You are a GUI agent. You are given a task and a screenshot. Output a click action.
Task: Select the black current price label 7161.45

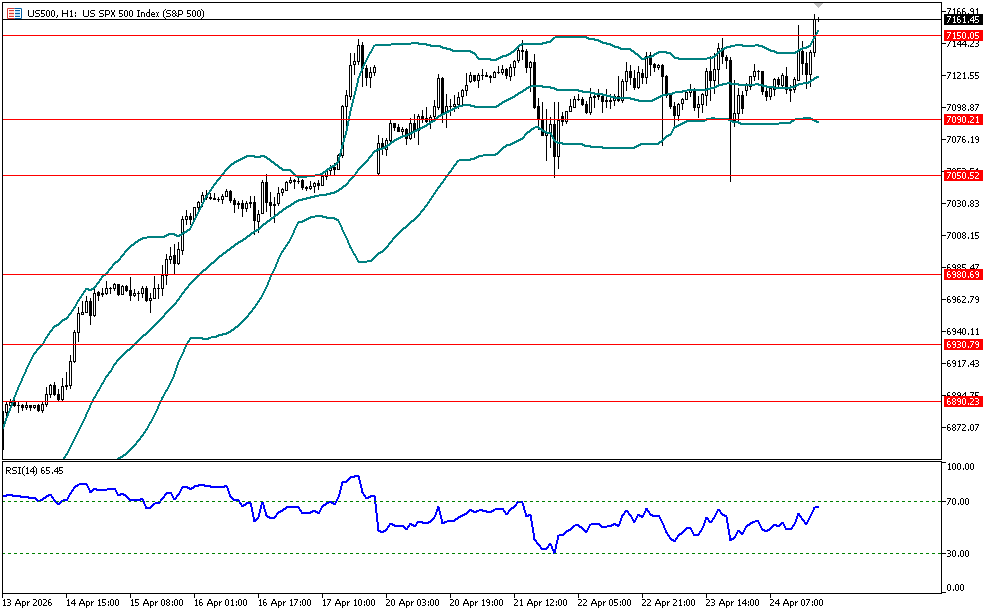pyautogui.click(x=961, y=19)
